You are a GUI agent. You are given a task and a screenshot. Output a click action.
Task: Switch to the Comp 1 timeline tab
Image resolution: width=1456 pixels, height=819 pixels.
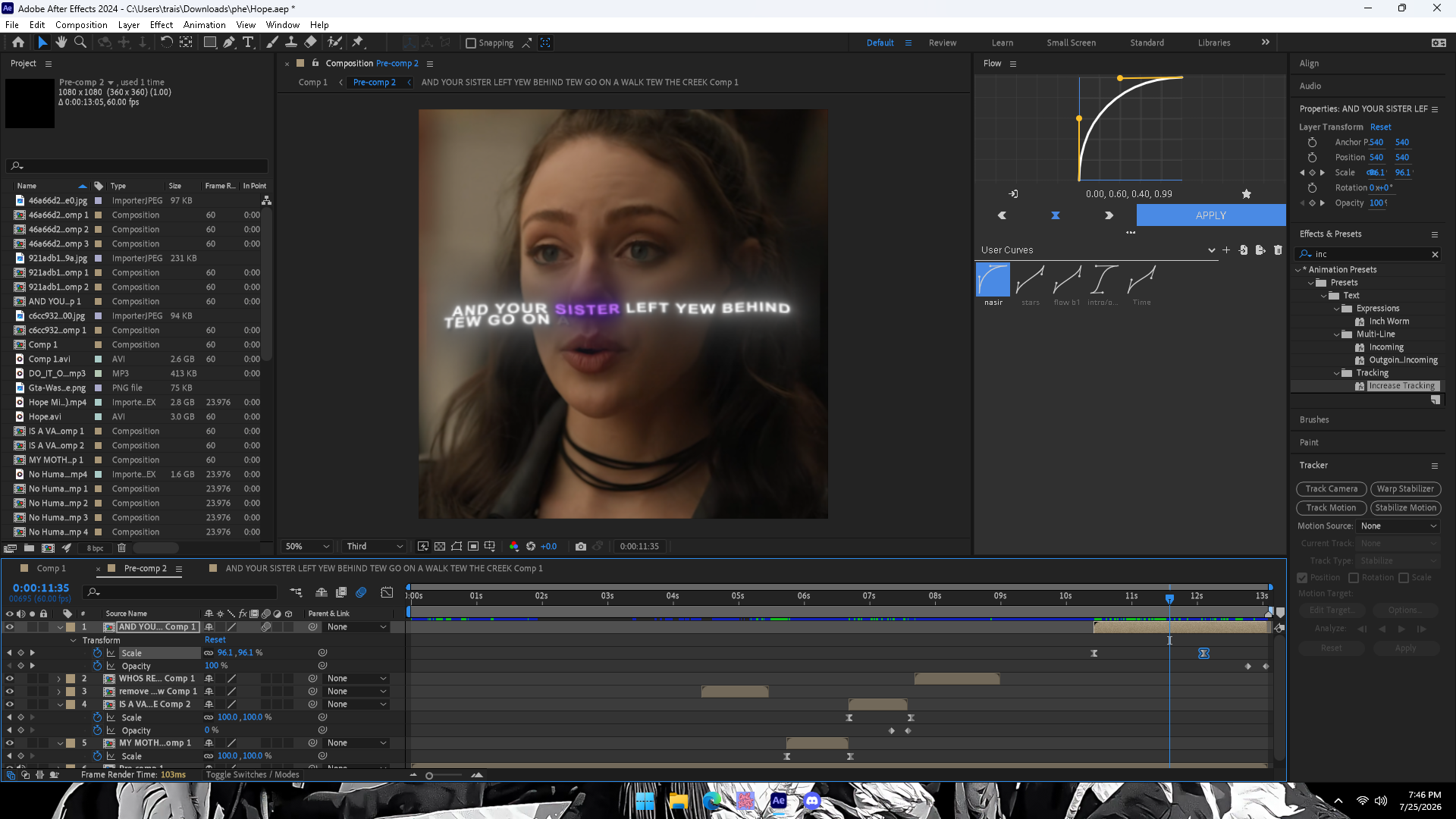(52, 569)
